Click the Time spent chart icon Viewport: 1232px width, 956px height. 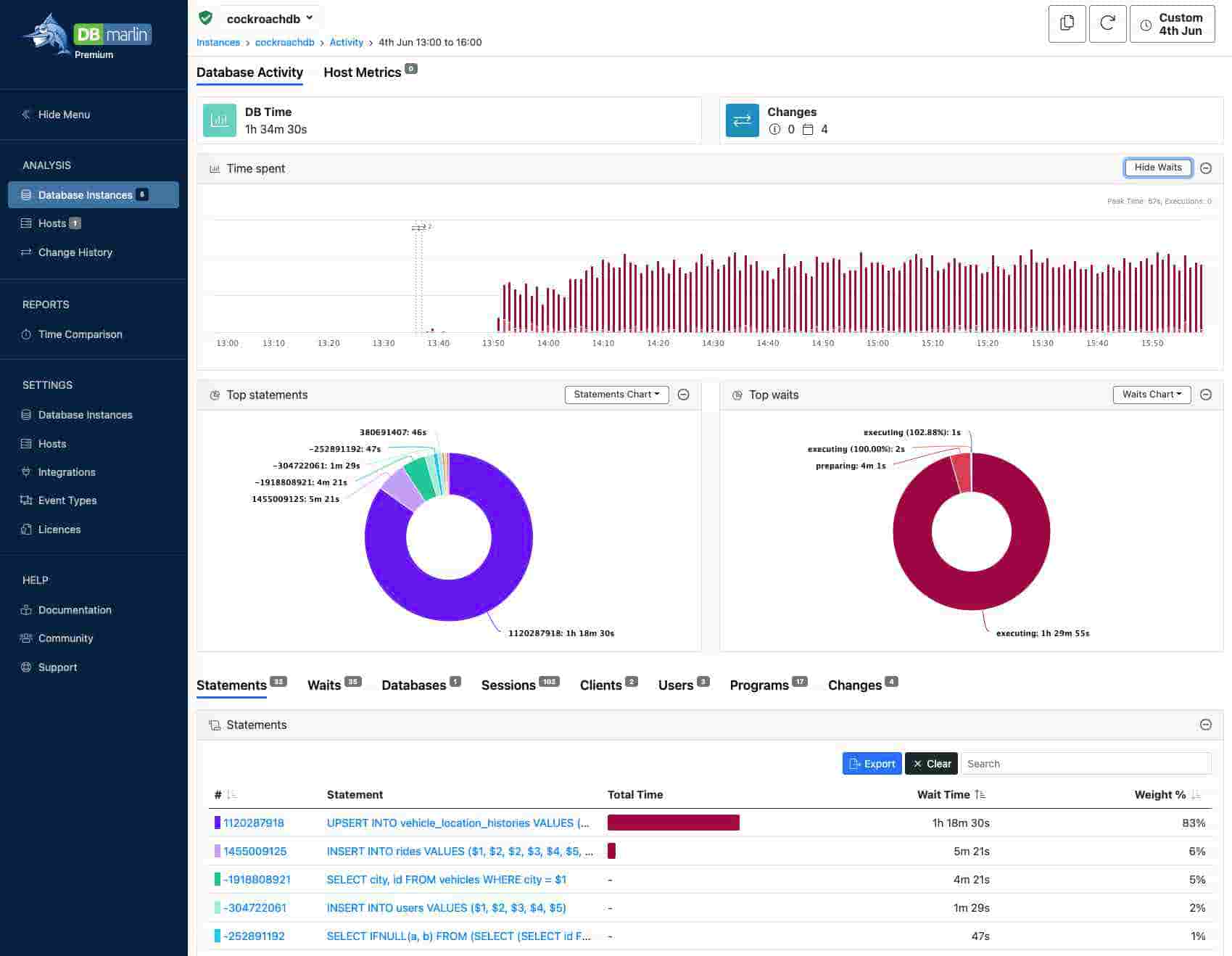click(215, 168)
